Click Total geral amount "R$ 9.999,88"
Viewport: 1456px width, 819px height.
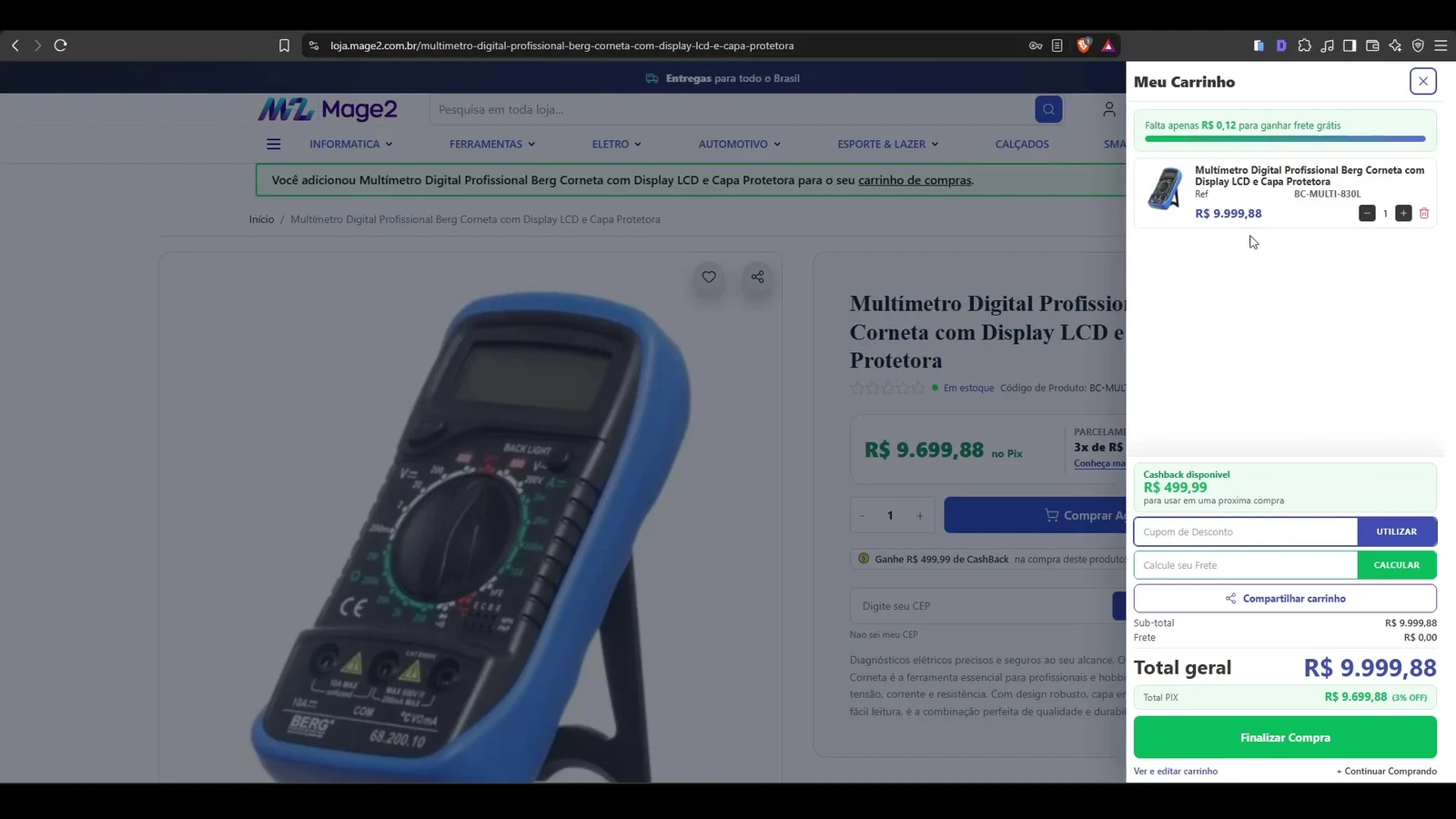click(x=1370, y=668)
